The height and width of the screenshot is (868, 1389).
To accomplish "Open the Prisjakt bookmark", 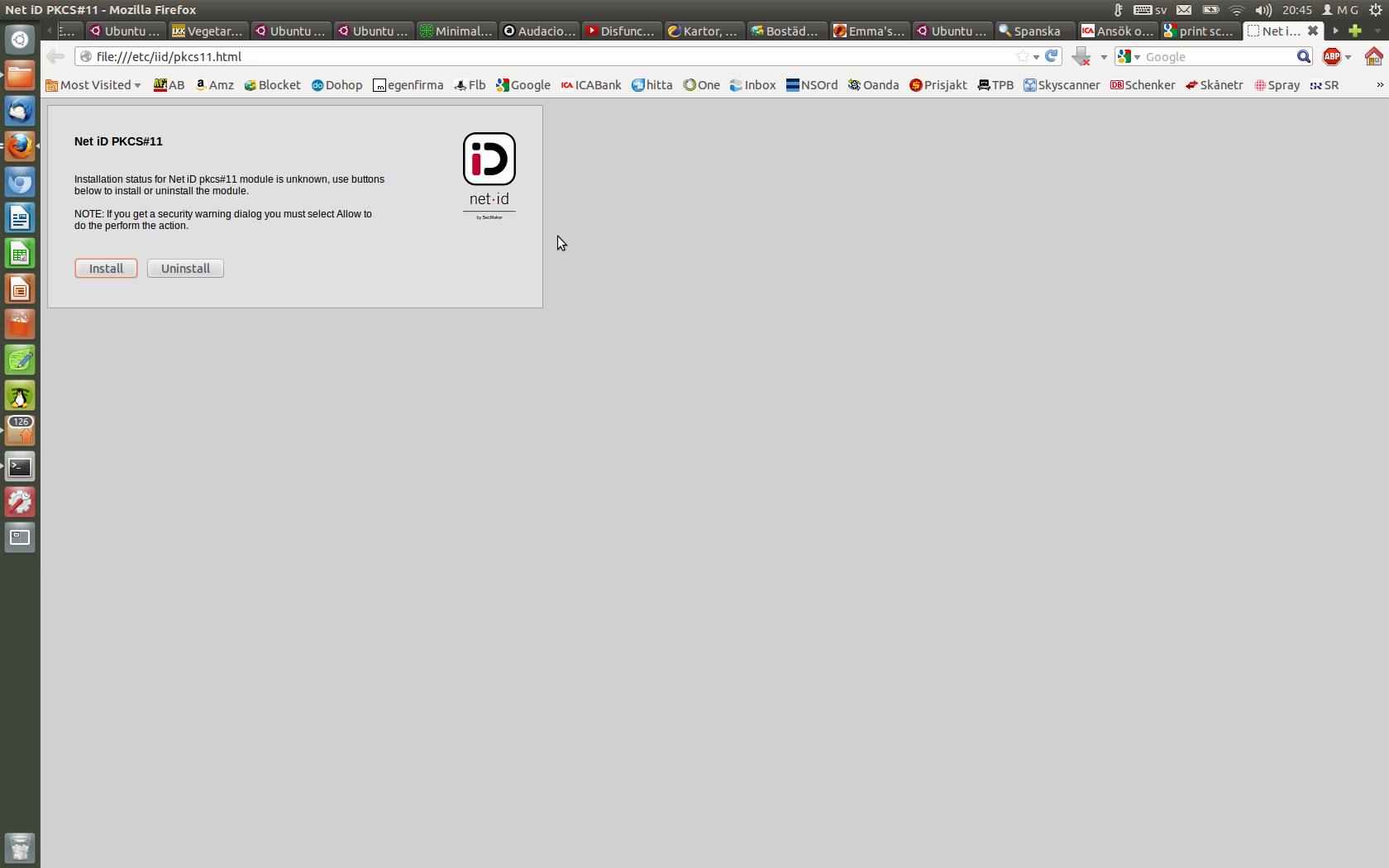I will click(938, 85).
